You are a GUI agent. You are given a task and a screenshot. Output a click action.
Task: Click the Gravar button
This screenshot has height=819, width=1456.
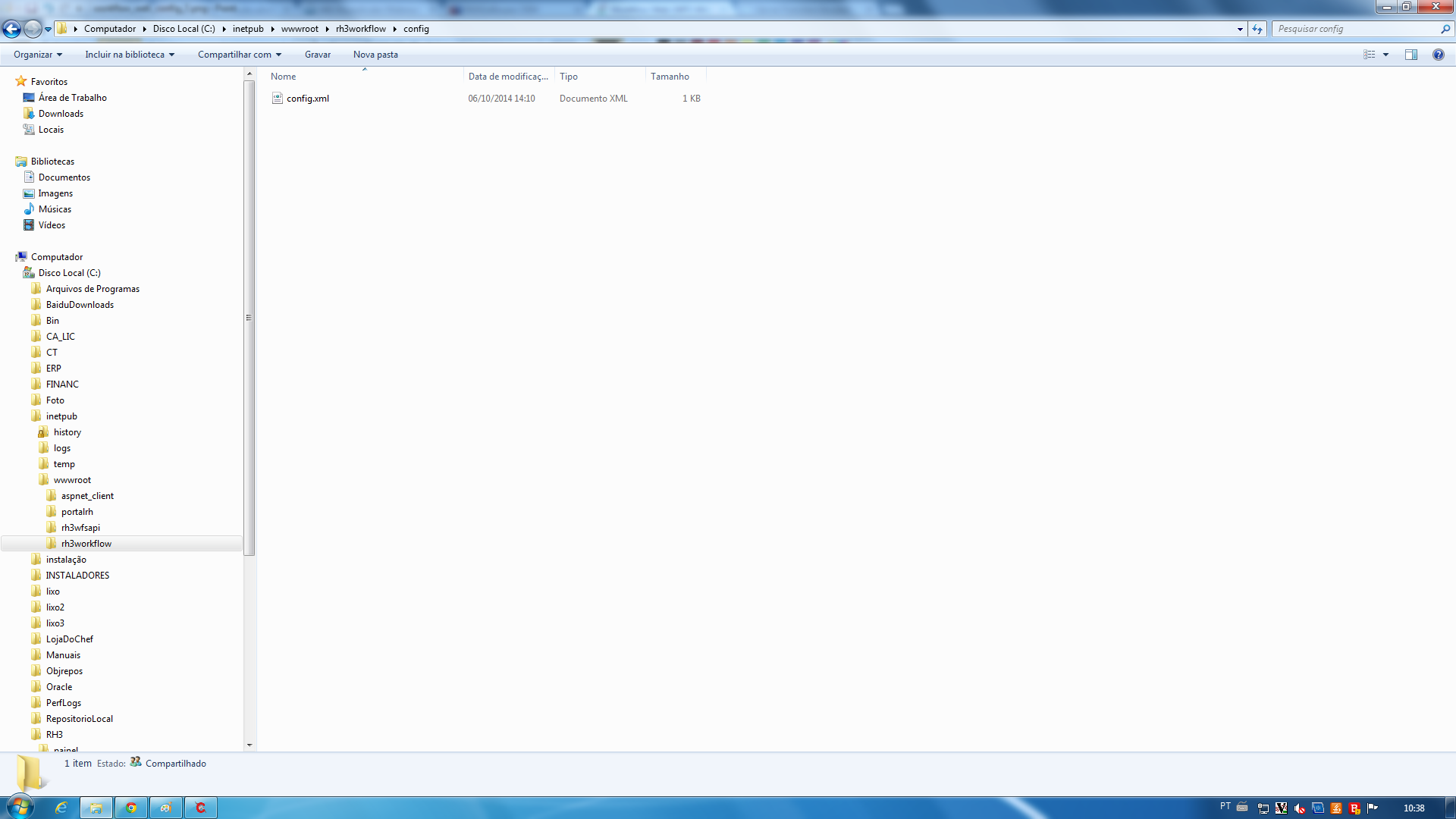click(318, 55)
